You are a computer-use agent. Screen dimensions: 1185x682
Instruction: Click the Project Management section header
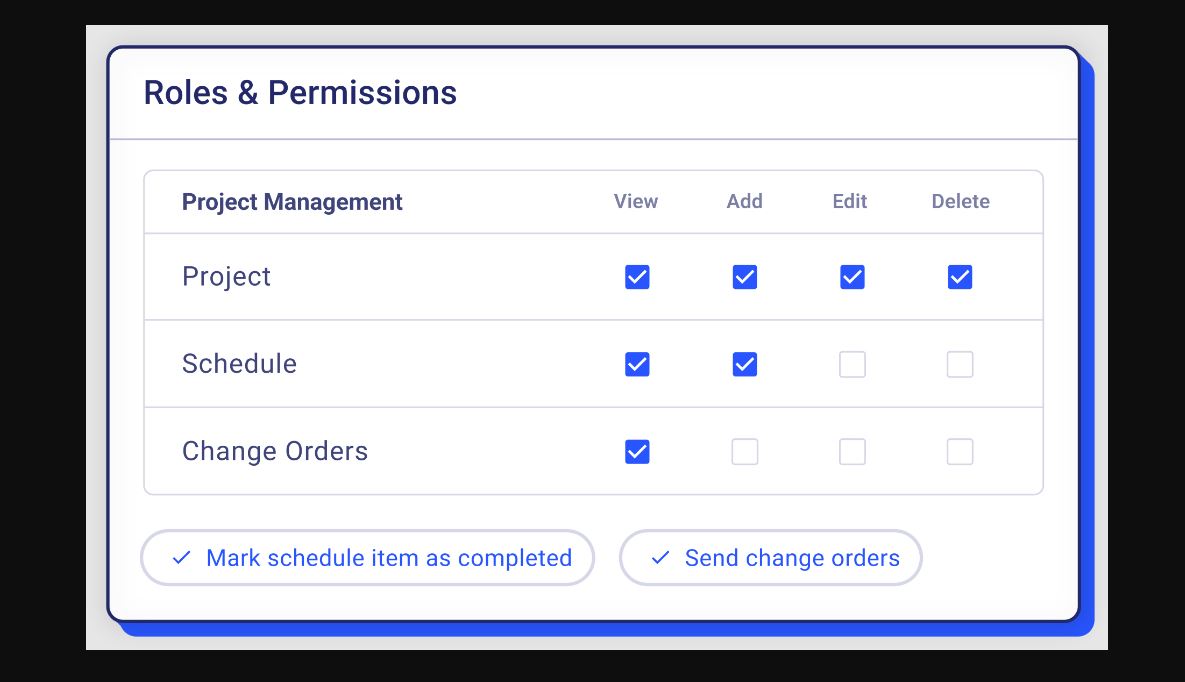[292, 202]
